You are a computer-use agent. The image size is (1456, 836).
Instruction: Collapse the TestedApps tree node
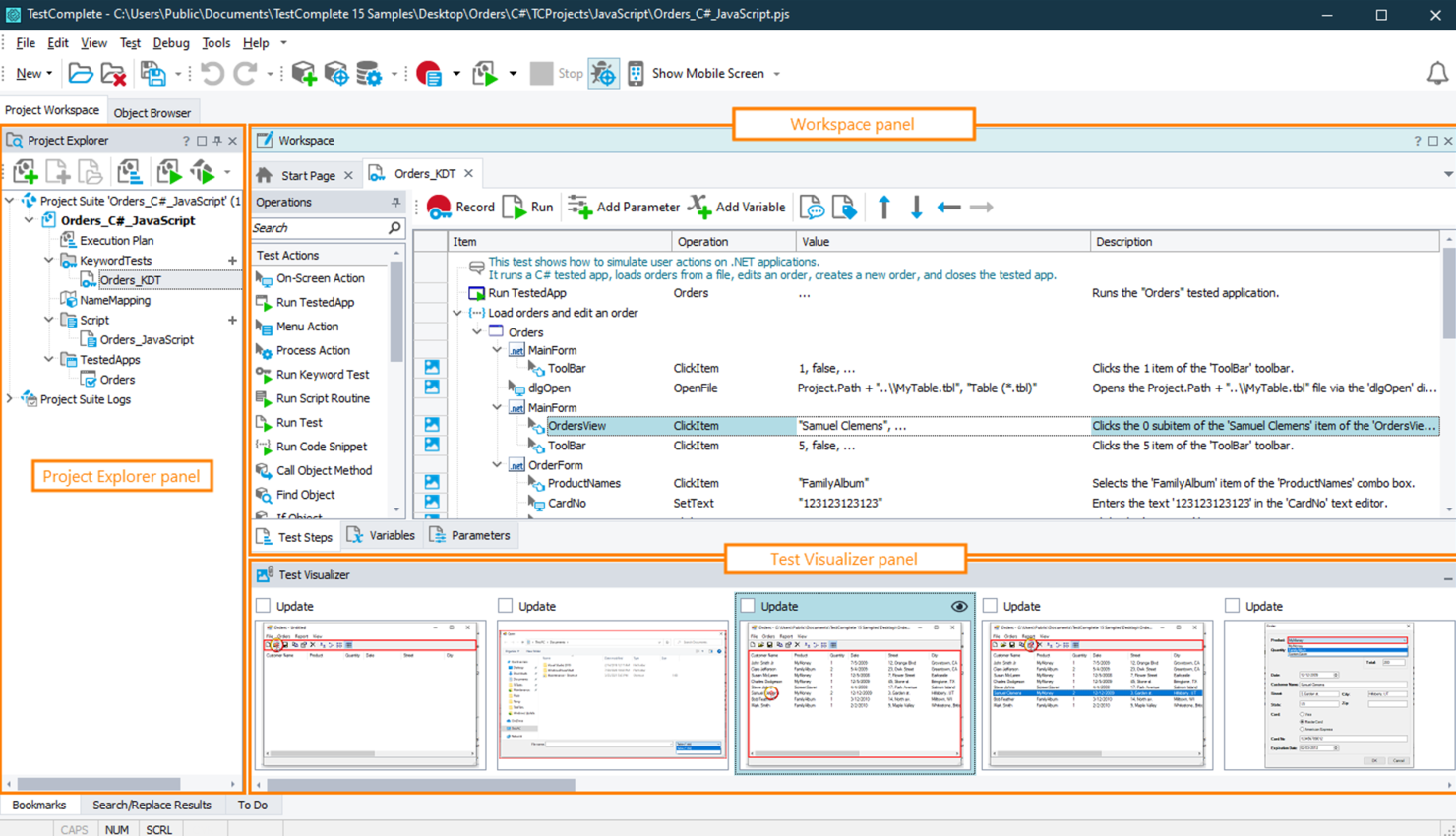point(49,360)
